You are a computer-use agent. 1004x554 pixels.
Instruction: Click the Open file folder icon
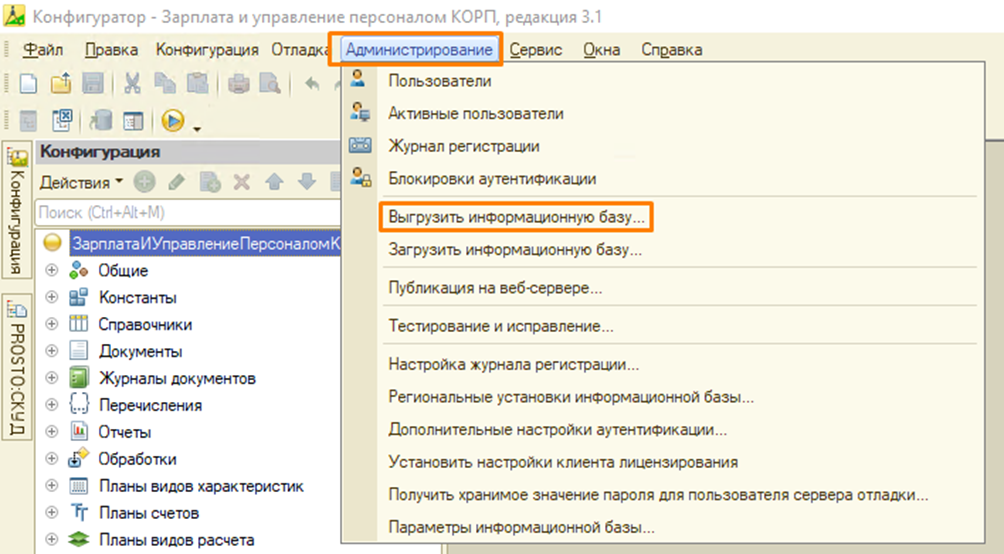click(61, 85)
